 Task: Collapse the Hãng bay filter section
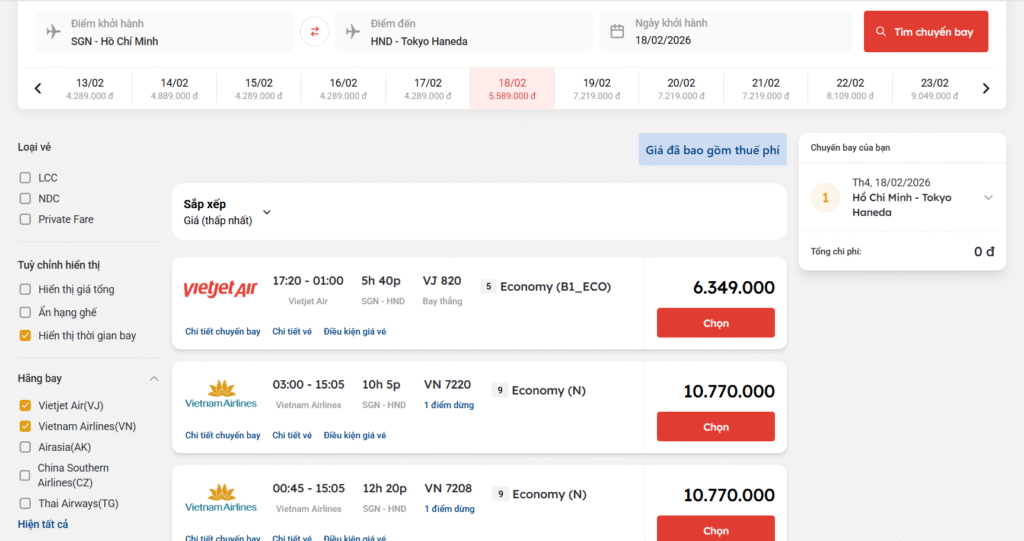pyautogui.click(x=154, y=379)
